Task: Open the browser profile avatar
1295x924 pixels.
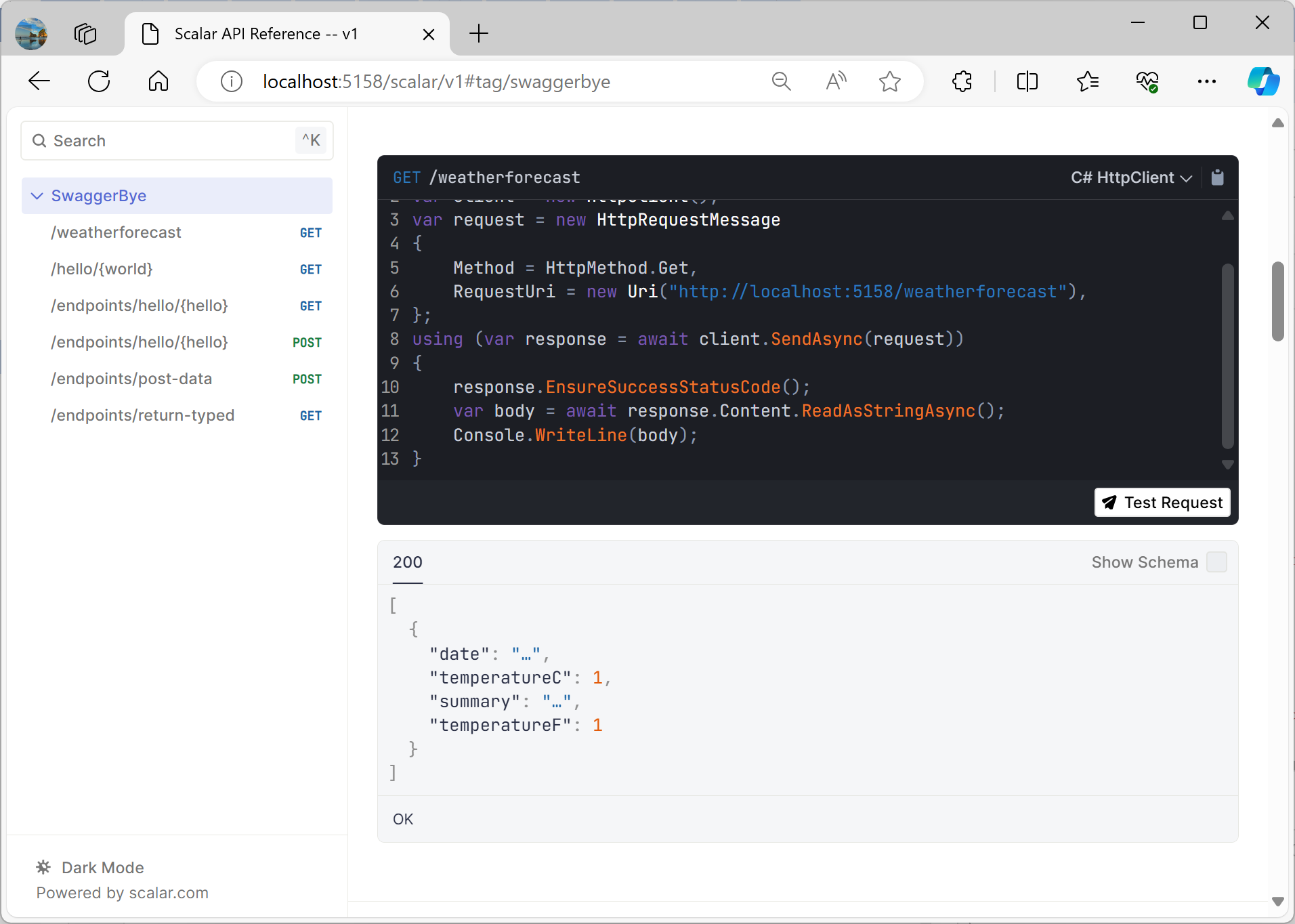Action: click(31, 33)
